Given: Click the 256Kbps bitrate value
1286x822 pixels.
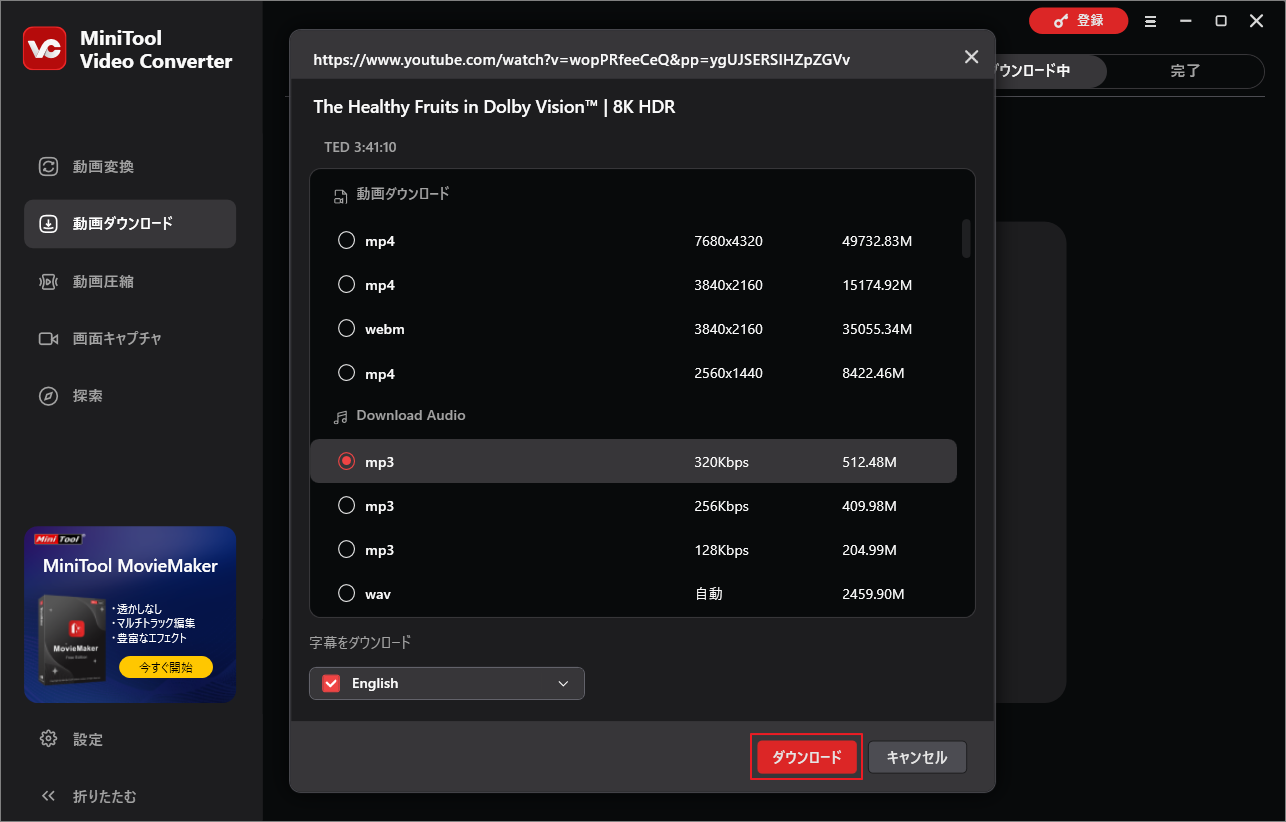Looking at the screenshot, I should pyautogui.click(x=721, y=506).
